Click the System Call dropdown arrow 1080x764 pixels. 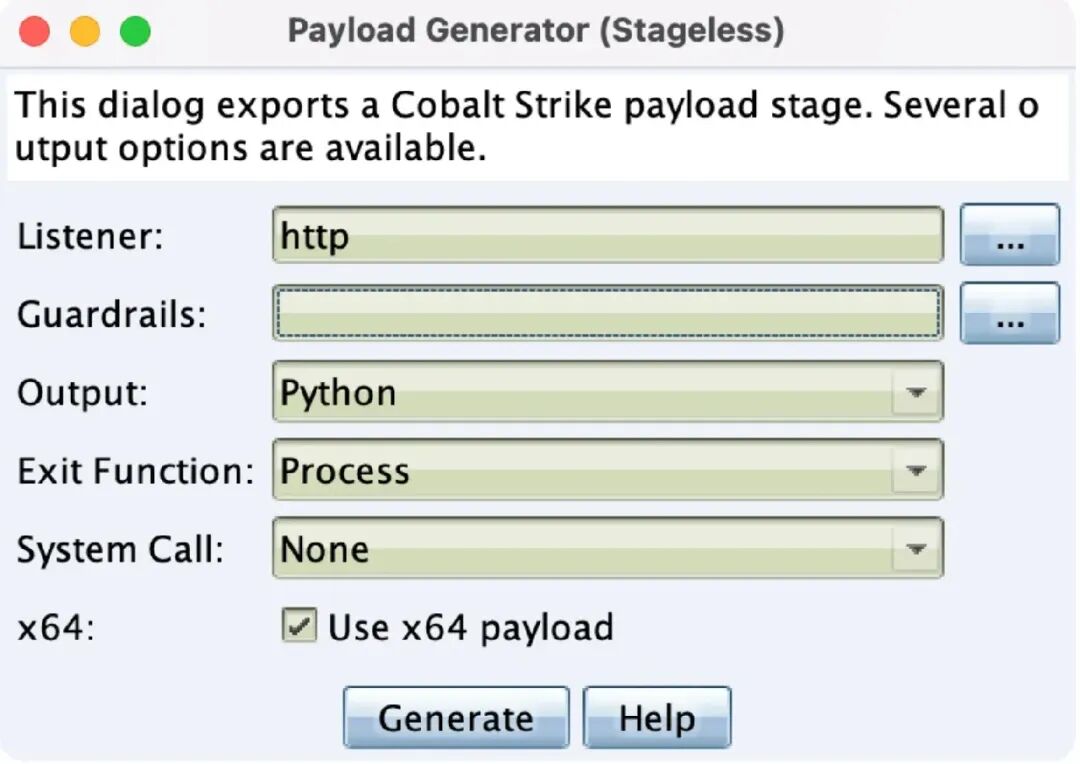[915, 549]
